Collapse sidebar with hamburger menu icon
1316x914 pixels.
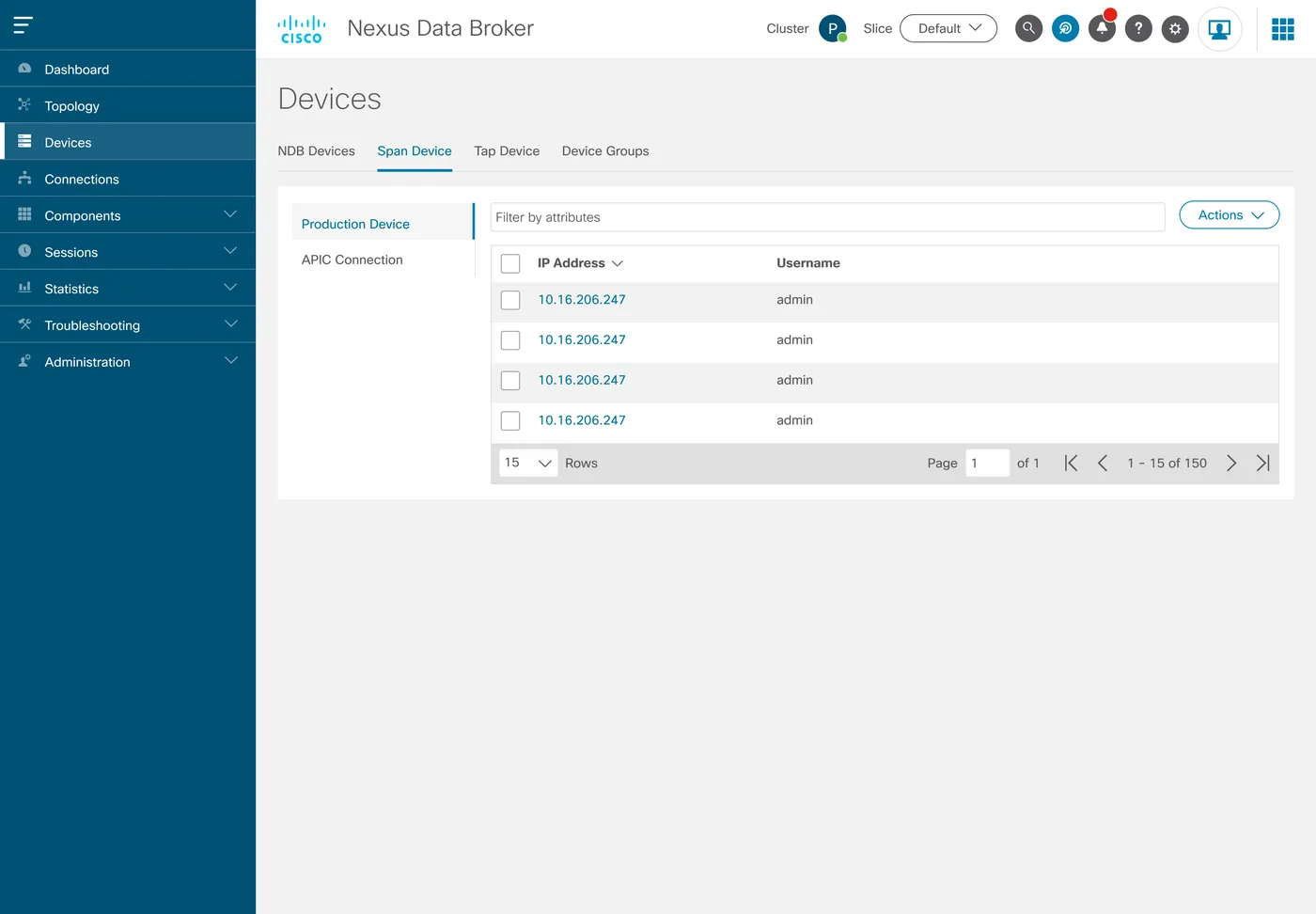click(23, 24)
